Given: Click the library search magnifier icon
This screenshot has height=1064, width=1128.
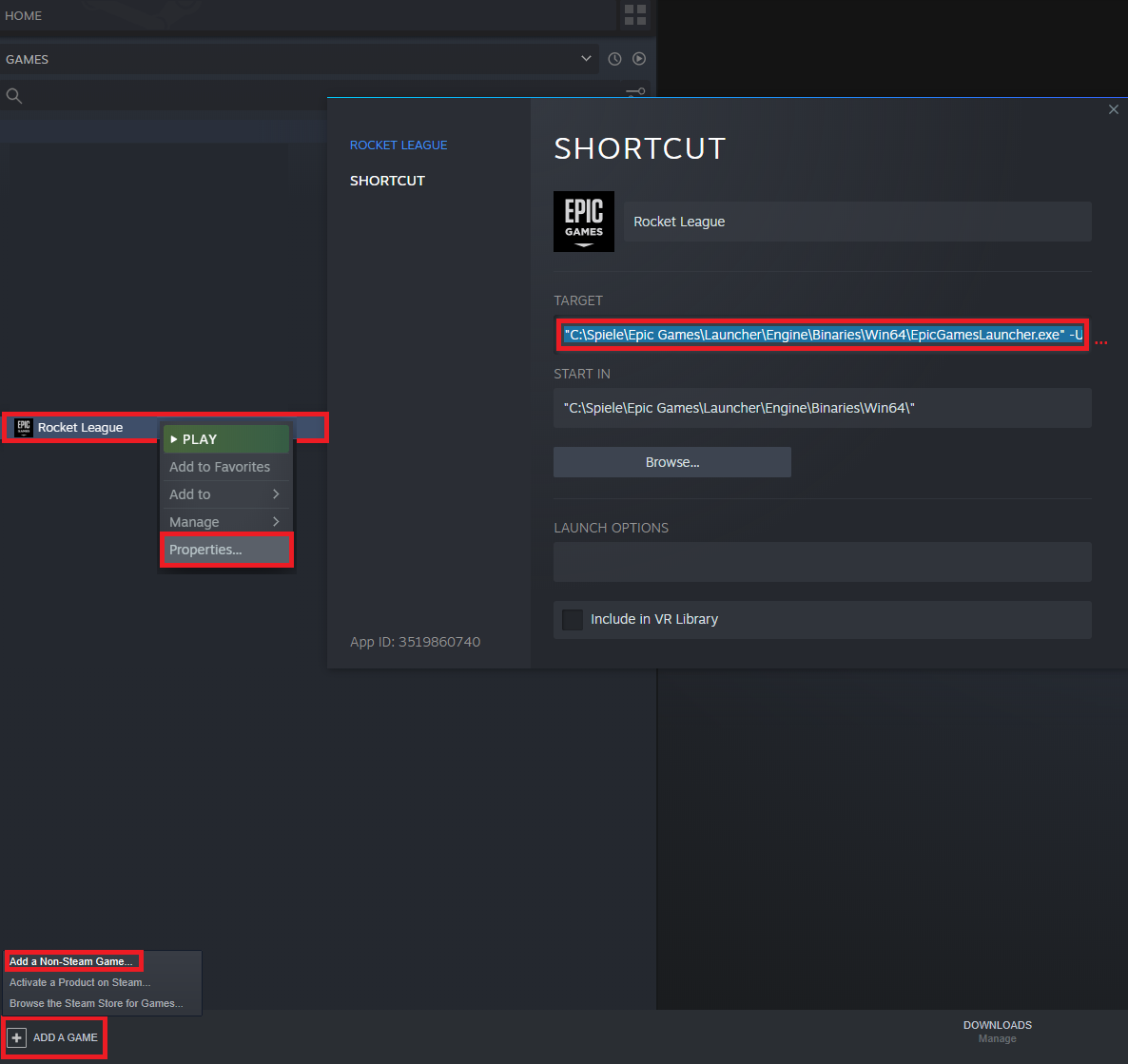Looking at the screenshot, I should click(x=13, y=96).
